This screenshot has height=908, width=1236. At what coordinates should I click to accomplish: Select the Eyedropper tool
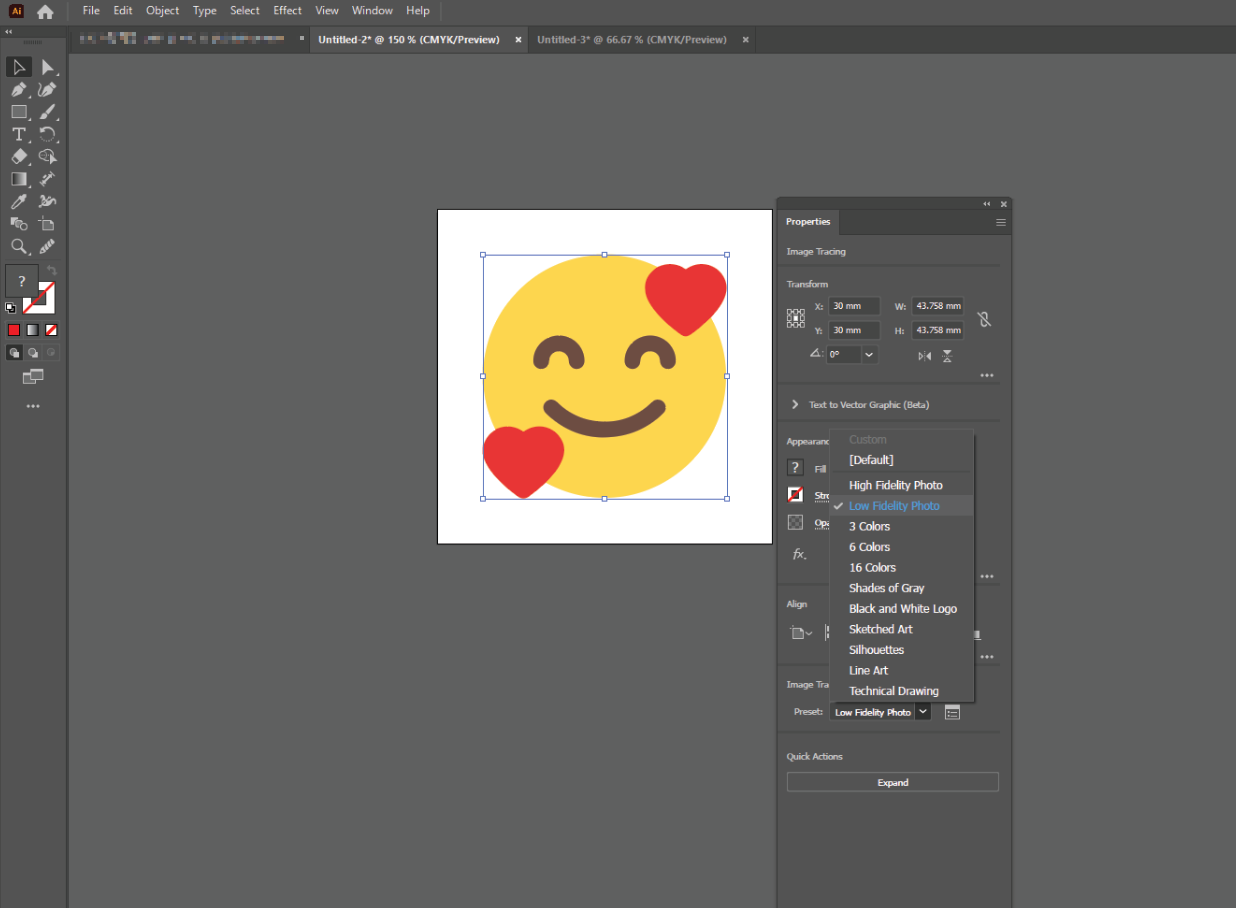pos(19,201)
